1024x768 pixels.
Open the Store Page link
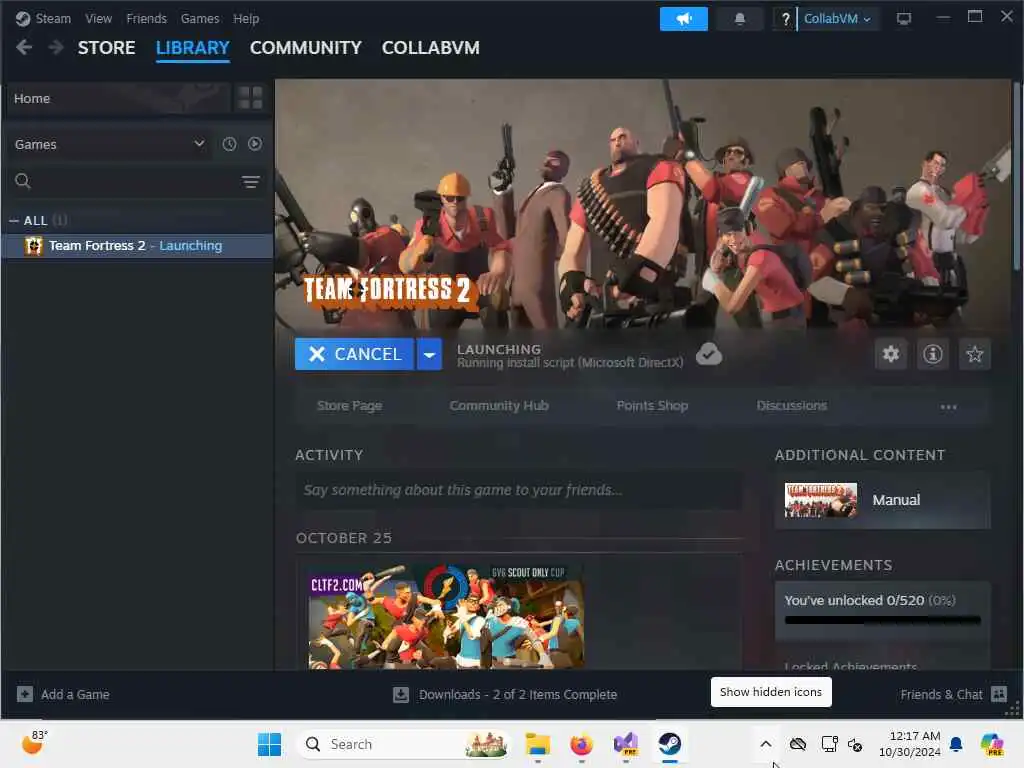[x=349, y=406]
